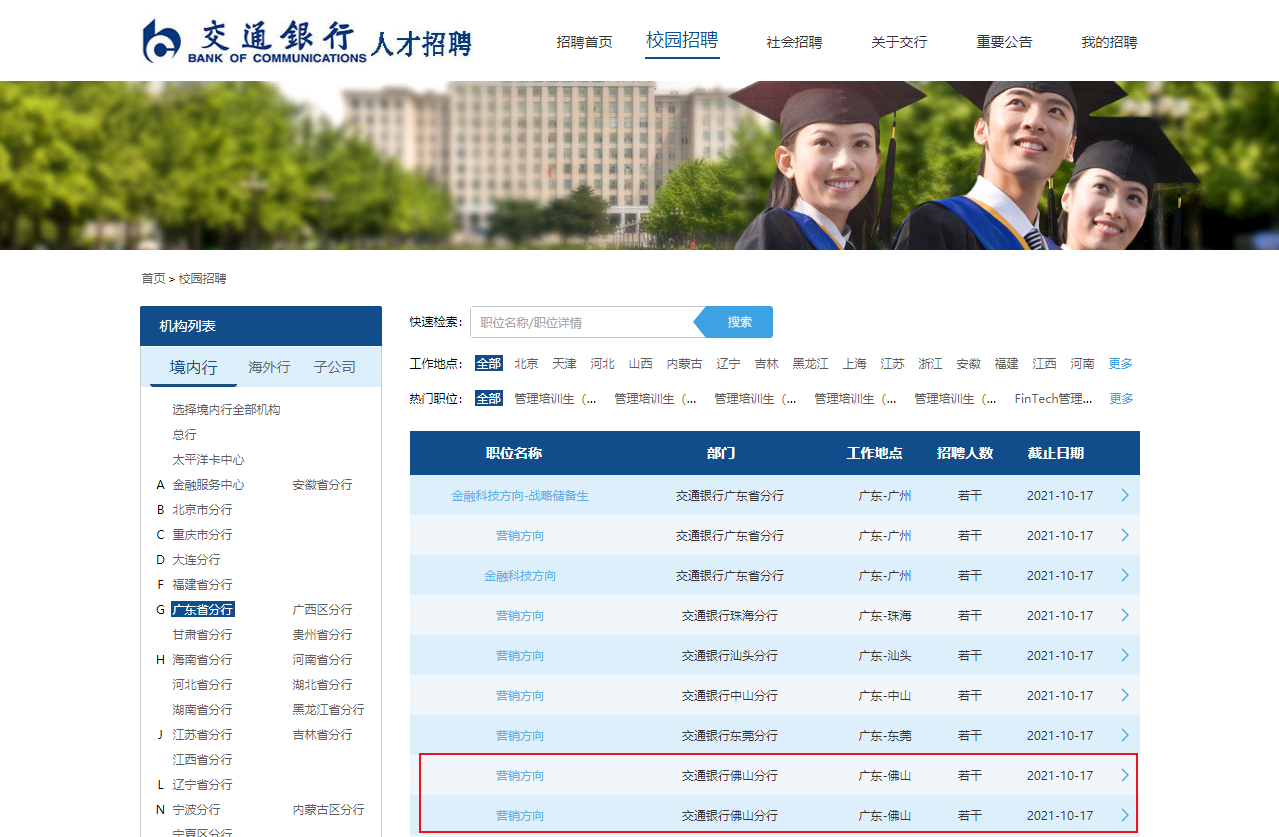The height and width of the screenshot is (837, 1279).
Task: Select 总行 in institution list
Action: click(184, 434)
